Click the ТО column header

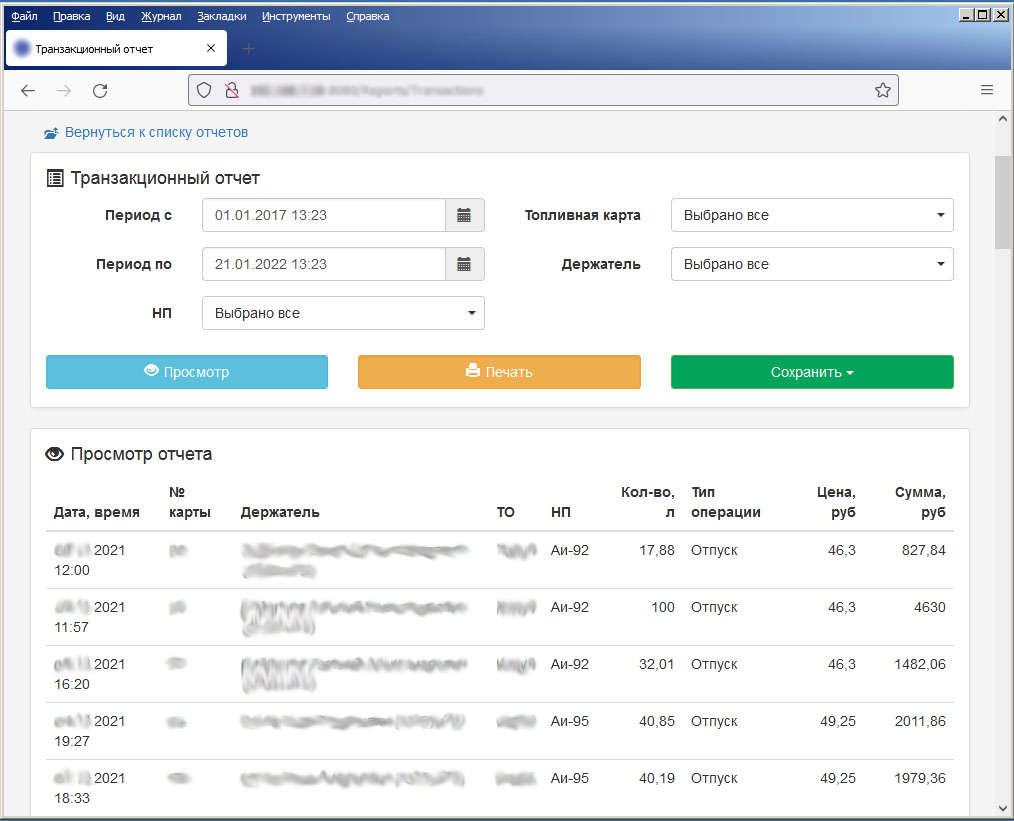pyautogui.click(x=506, y=513)
